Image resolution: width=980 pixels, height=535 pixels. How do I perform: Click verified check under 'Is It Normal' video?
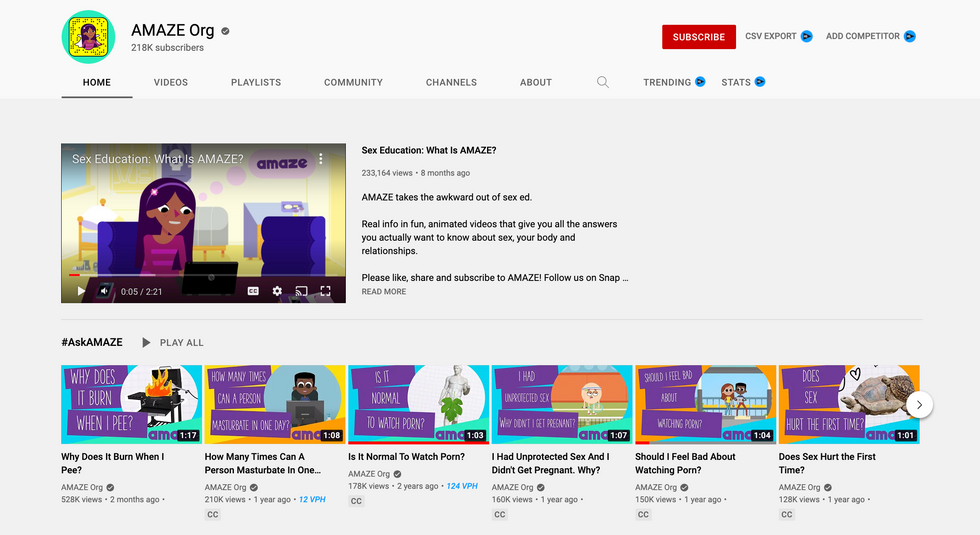coord(397,474)
